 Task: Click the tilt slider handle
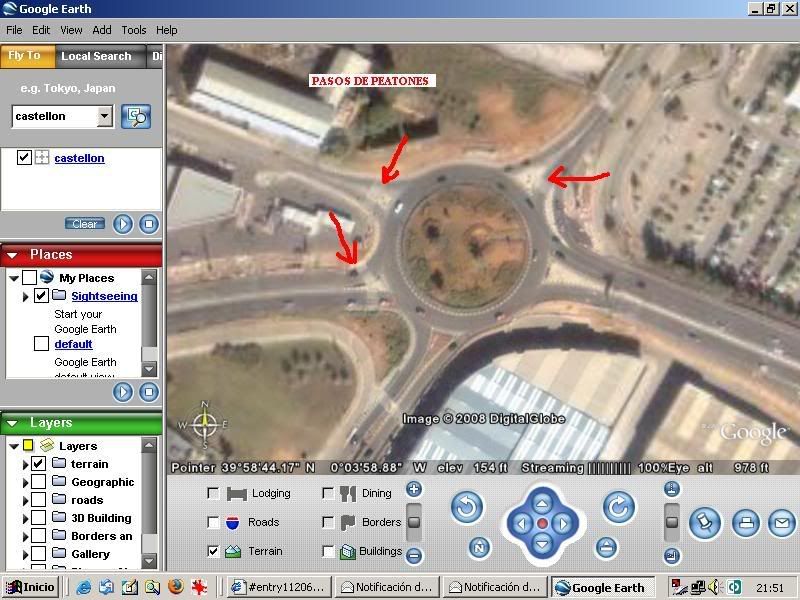click(x=672, y=521)
